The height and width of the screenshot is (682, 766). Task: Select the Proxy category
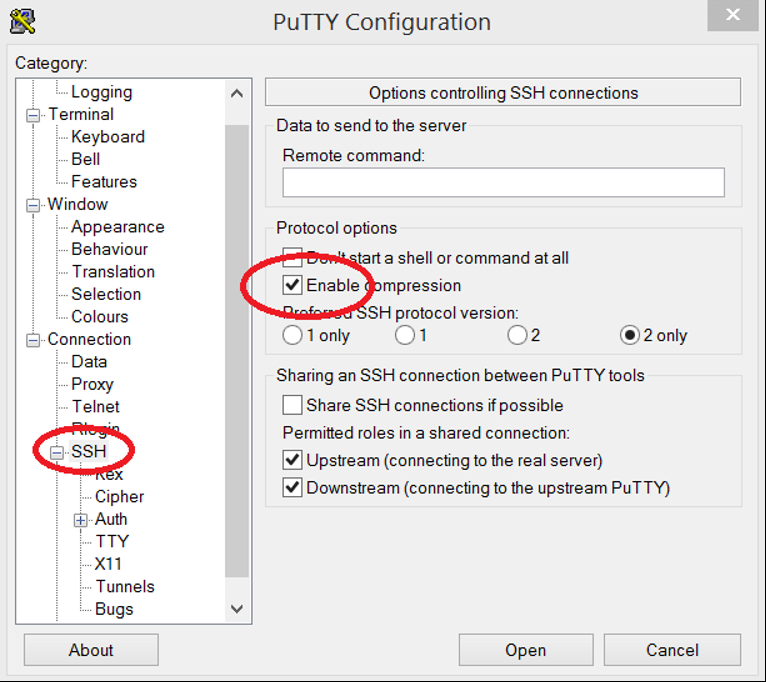(x=92, y=384)
